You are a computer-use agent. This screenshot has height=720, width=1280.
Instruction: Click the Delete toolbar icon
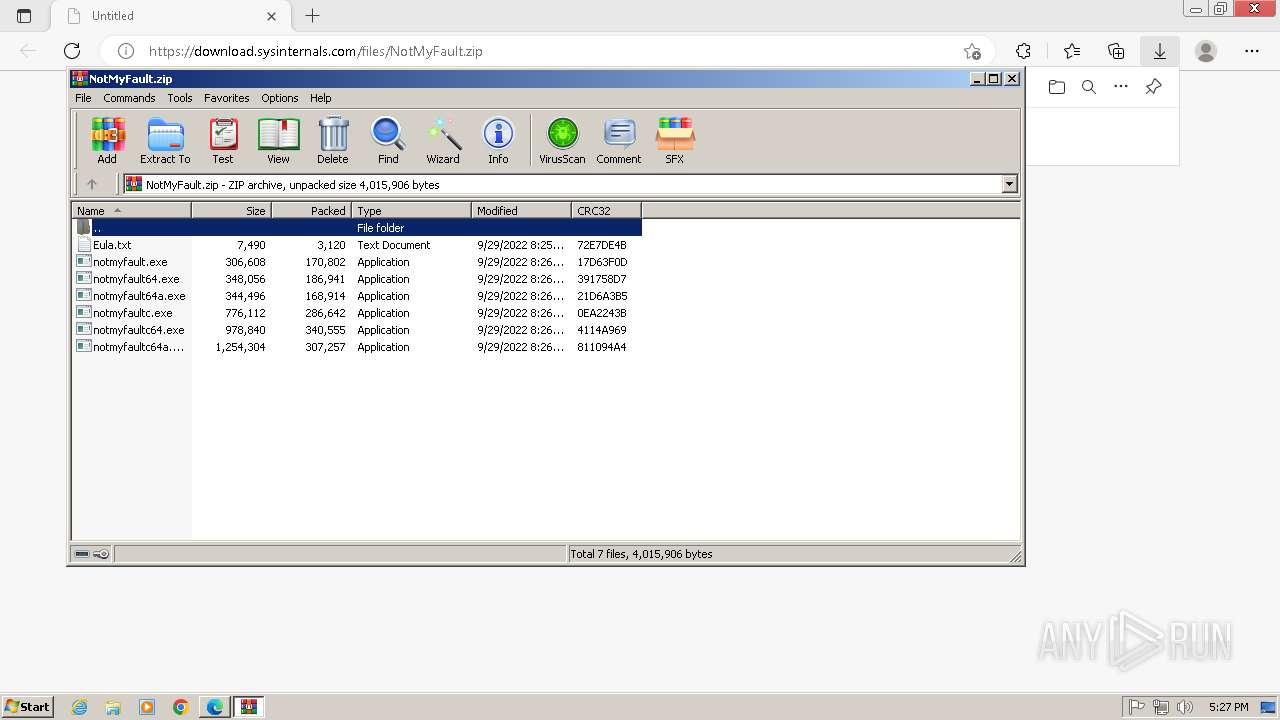coord(333,140)
